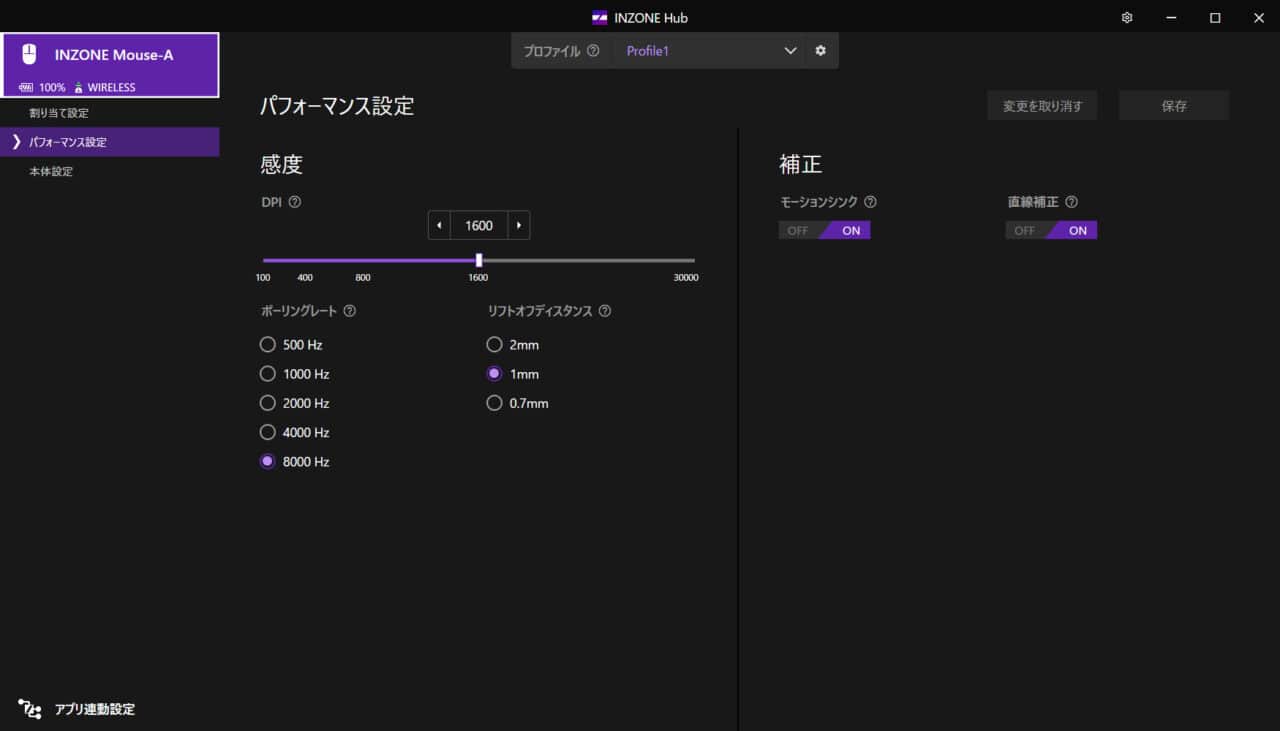This screenshot has height=731, width=1280.
Task: Decrease DPI with left arrow
Action: 439,226
